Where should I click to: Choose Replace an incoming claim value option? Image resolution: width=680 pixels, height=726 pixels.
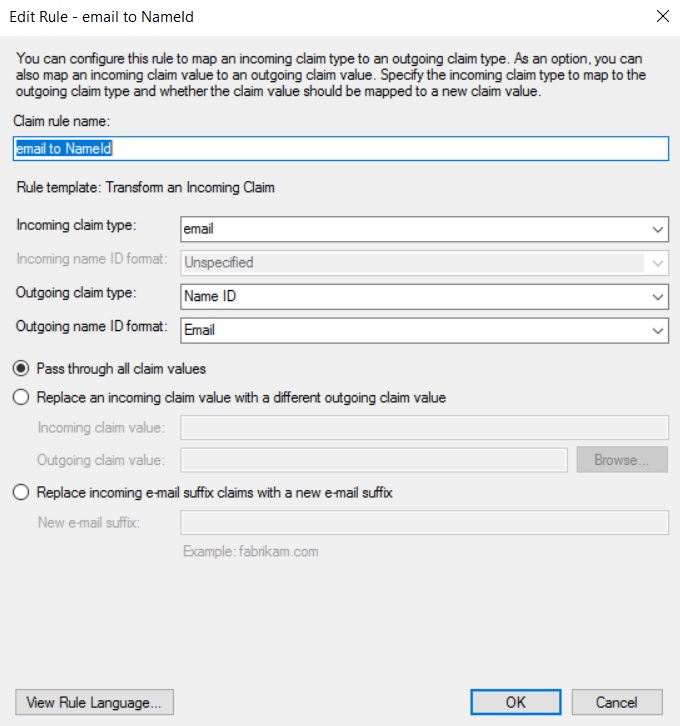tap(22, 398)
